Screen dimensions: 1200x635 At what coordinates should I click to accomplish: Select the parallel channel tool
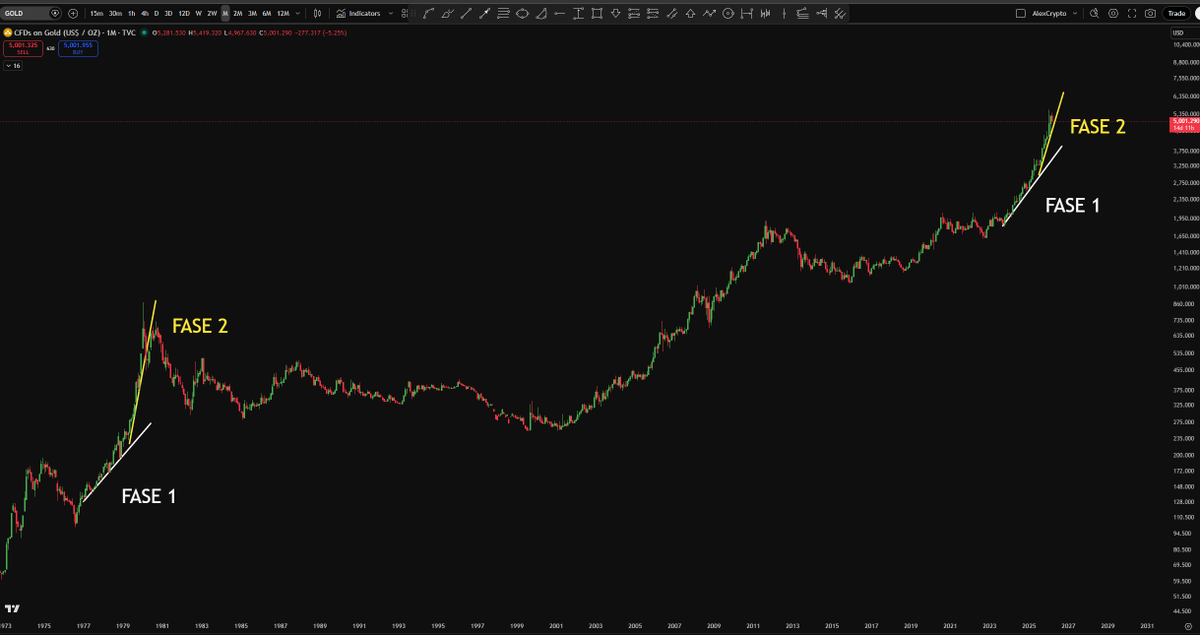(x=672, y=14)
